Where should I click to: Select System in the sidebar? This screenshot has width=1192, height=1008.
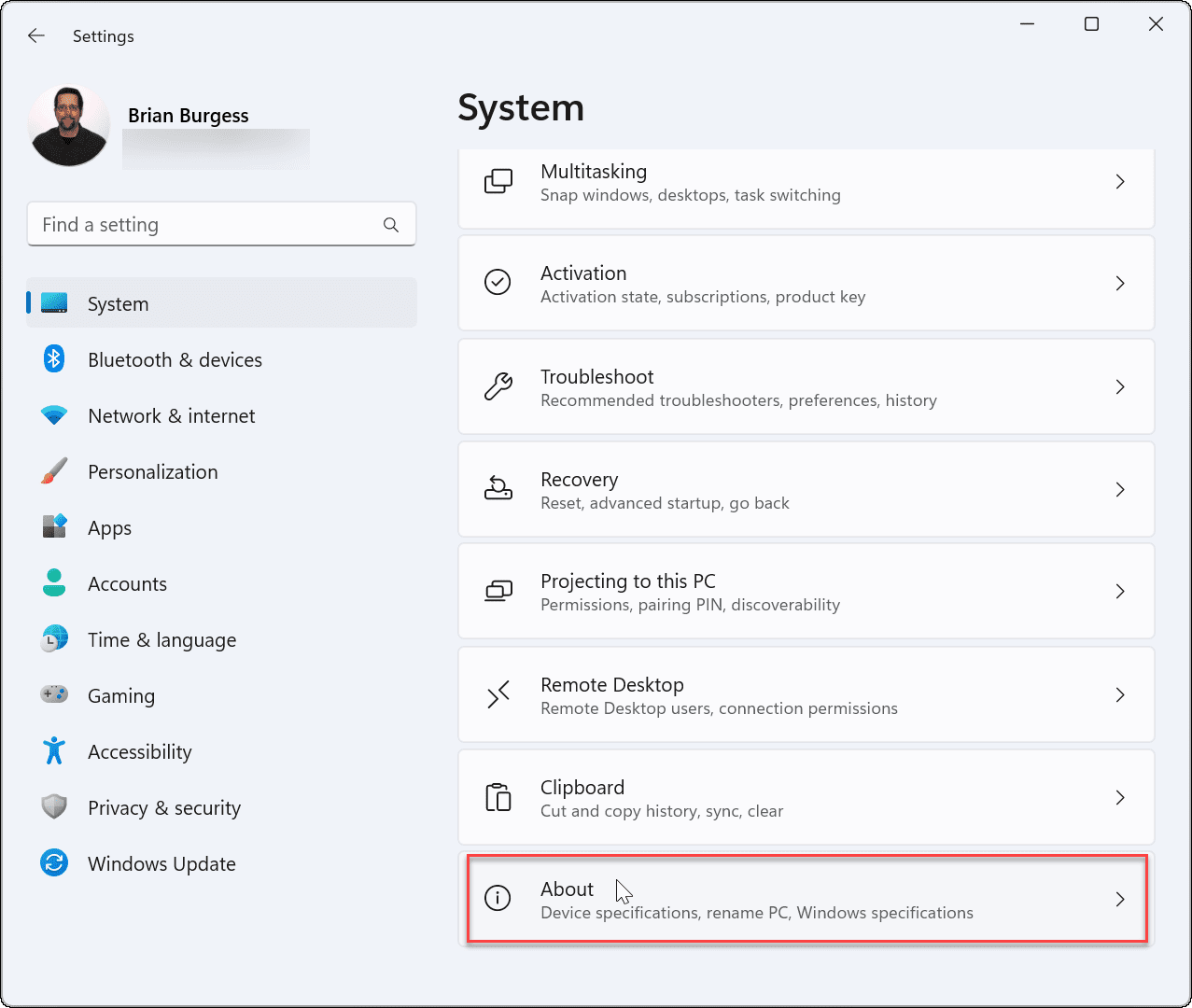pyautogui.click(x=118, y=303)
